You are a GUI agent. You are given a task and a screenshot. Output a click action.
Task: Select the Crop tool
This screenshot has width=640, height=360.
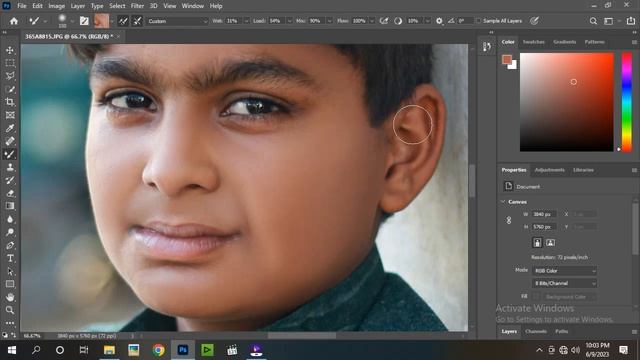point(10,102)
